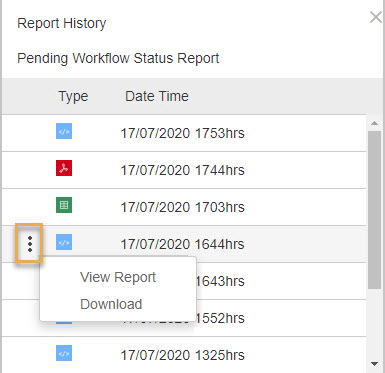Click the Type column header

click(73, 96)
